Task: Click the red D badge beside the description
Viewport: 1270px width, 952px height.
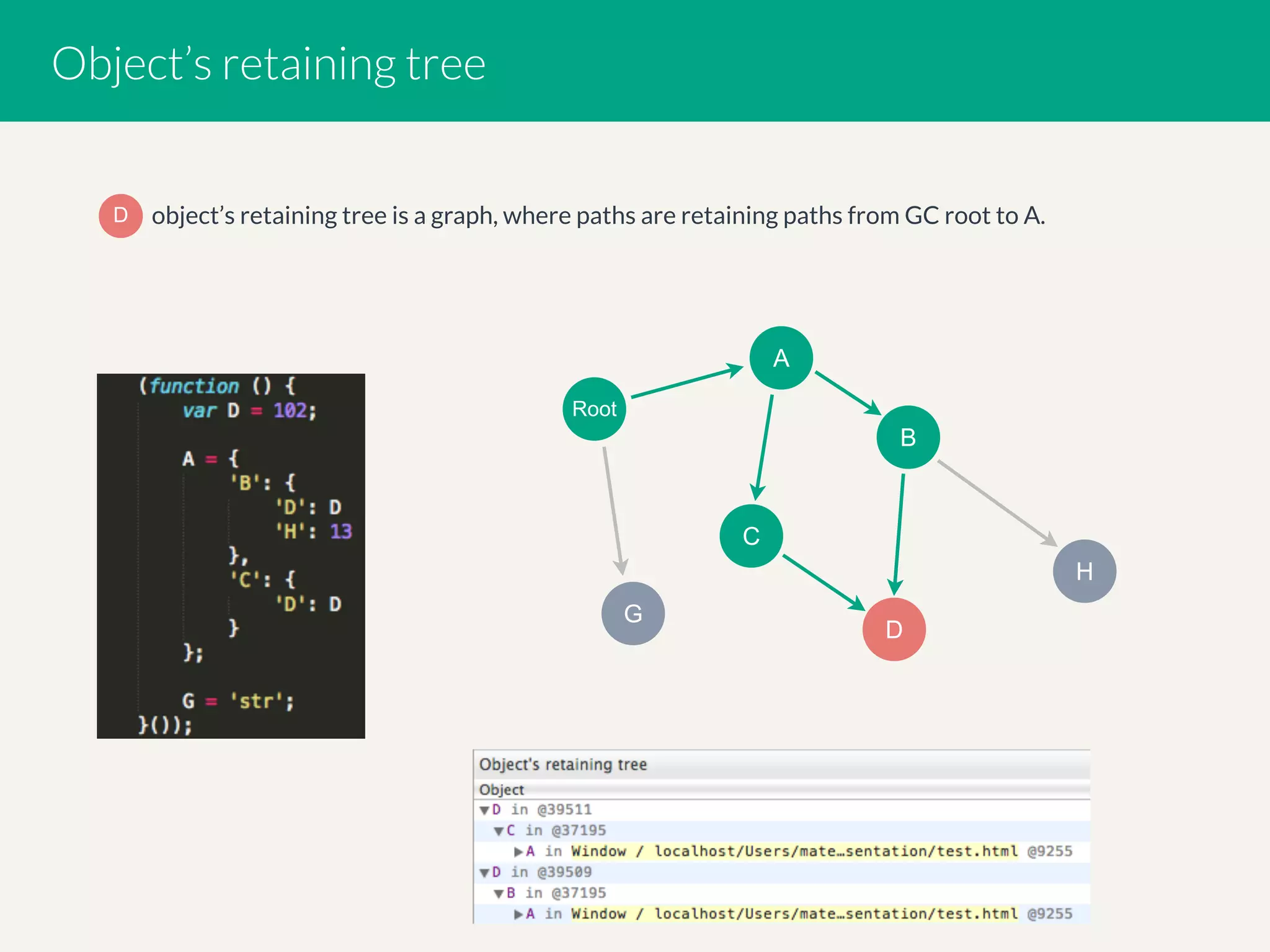Action: (121, 216)
